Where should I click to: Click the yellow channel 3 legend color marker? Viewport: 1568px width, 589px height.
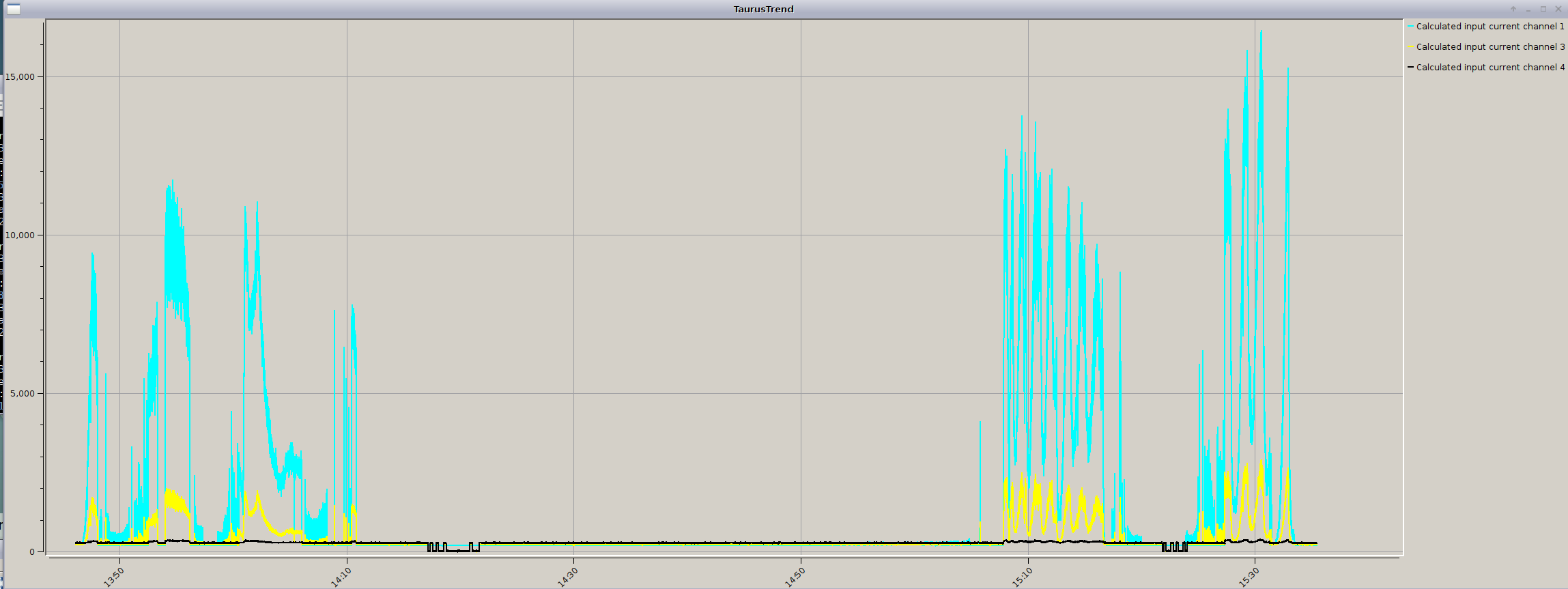(x=1410, y=47)
